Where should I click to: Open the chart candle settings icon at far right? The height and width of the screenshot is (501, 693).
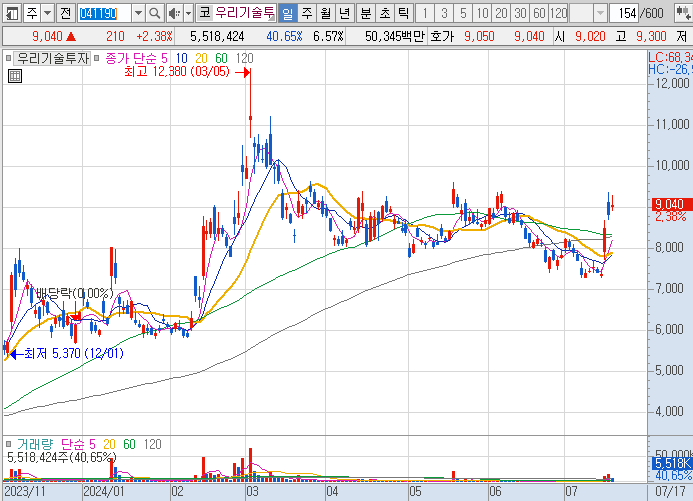click(683, 13)
